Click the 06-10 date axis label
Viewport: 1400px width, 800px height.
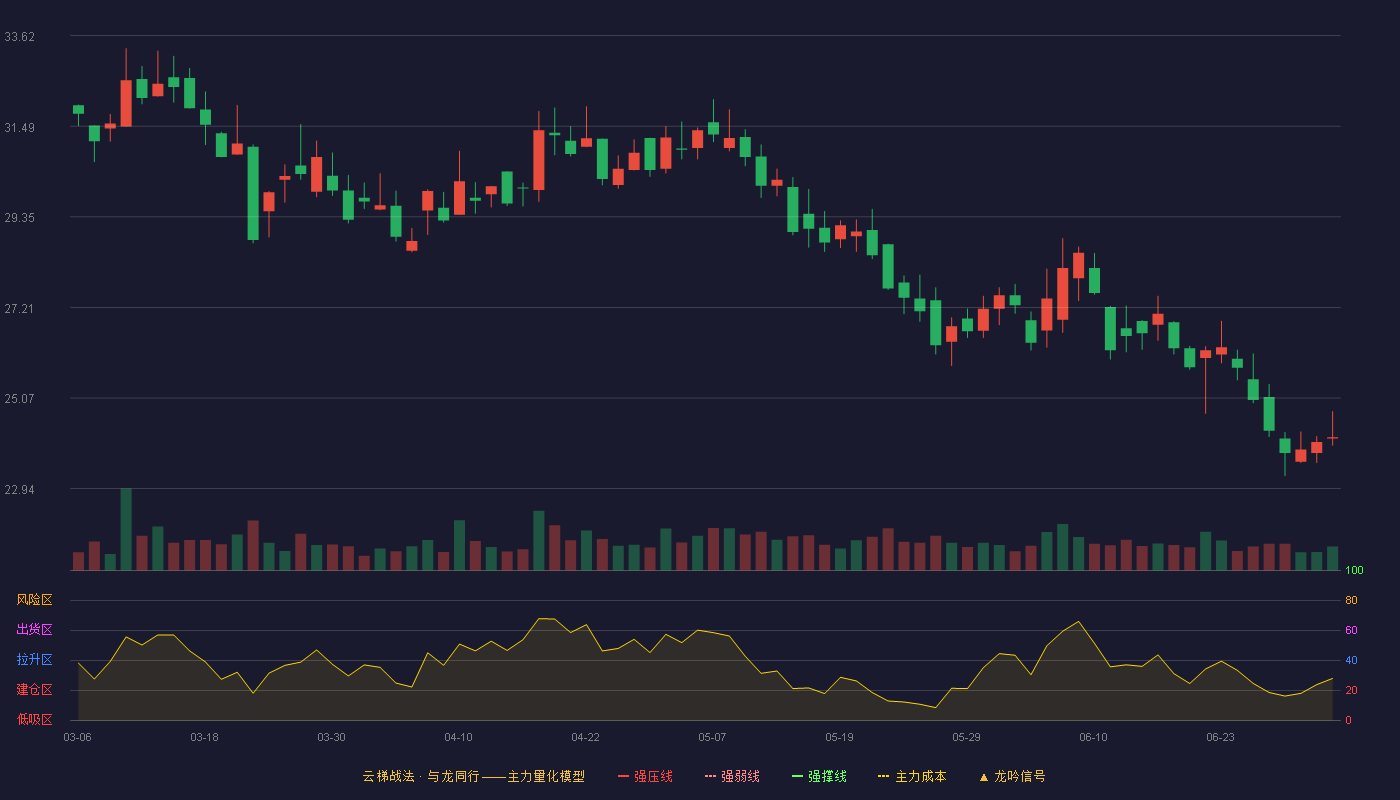[x=1093, y=737]
